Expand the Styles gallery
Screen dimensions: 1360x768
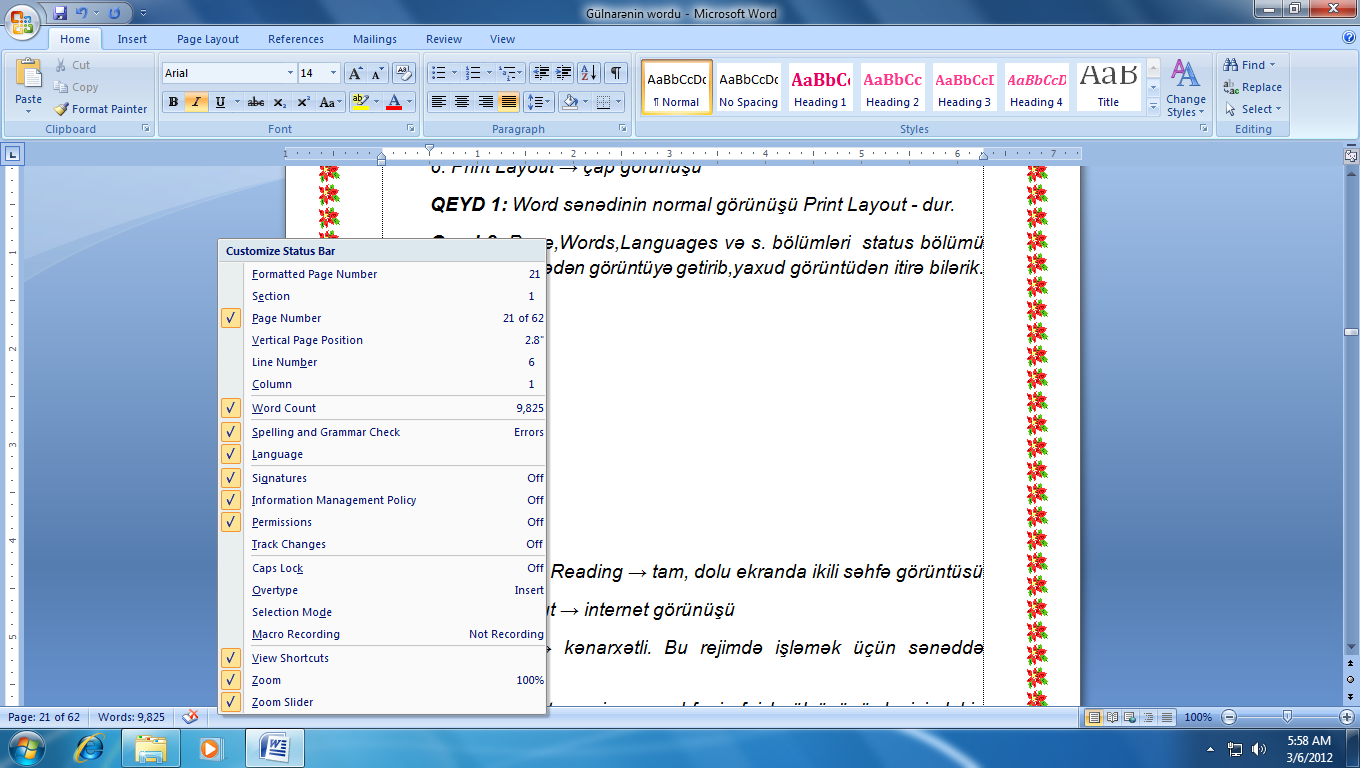1153,105
